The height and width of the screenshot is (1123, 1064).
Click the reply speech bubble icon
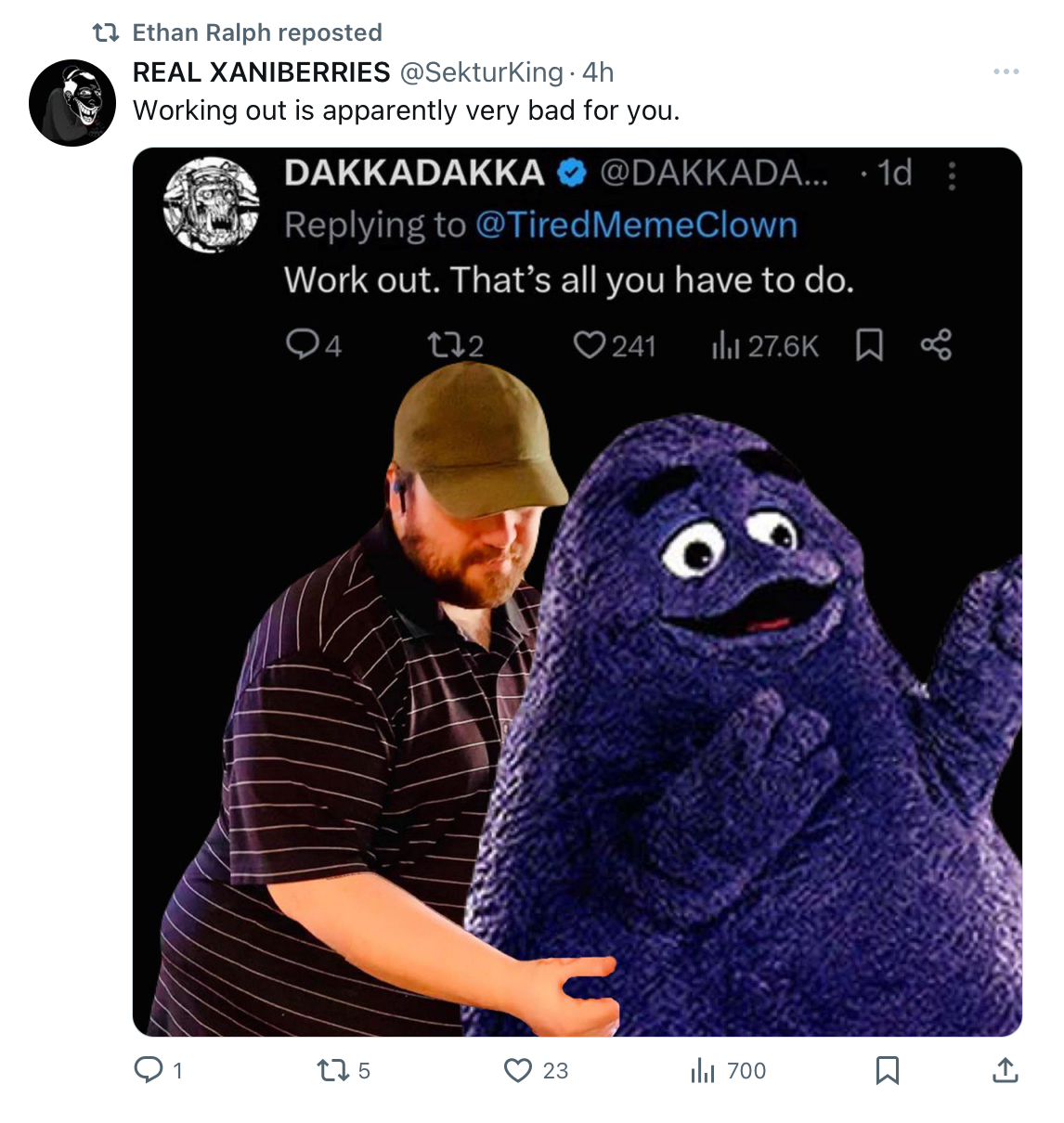[149, 1069]
